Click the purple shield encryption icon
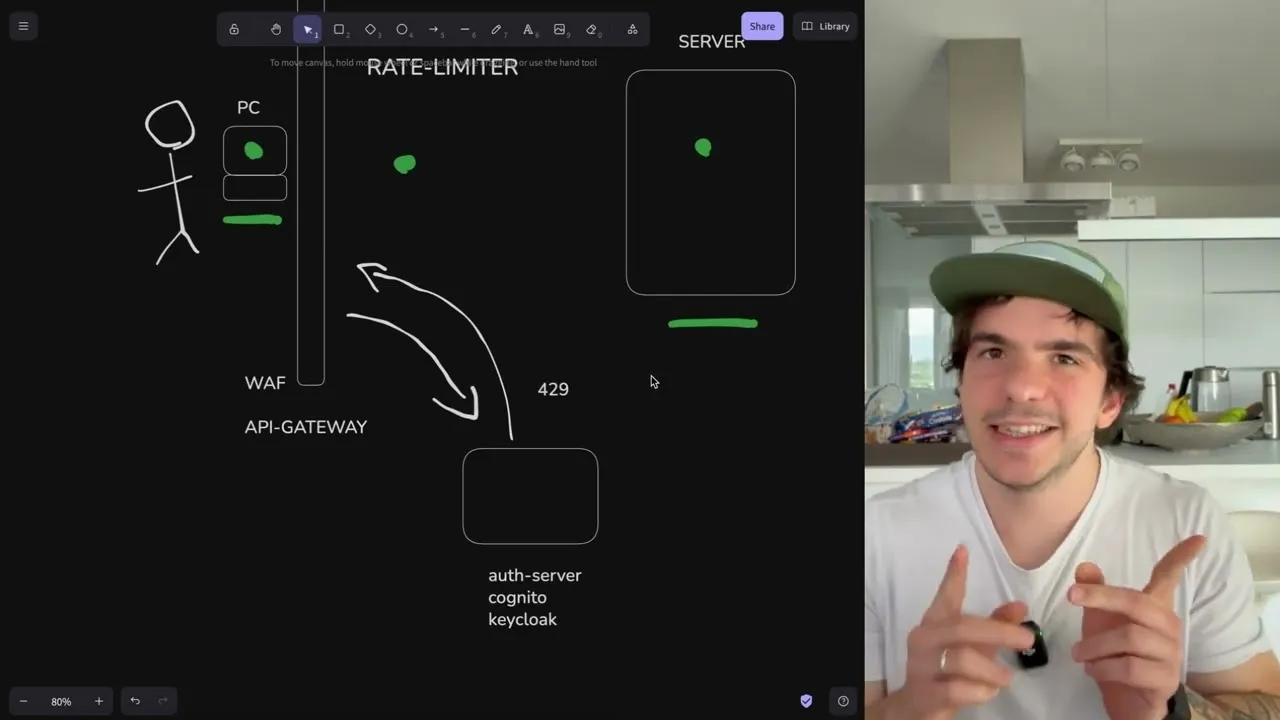This screenshot has height=720, width=1280. click(806, 701)
